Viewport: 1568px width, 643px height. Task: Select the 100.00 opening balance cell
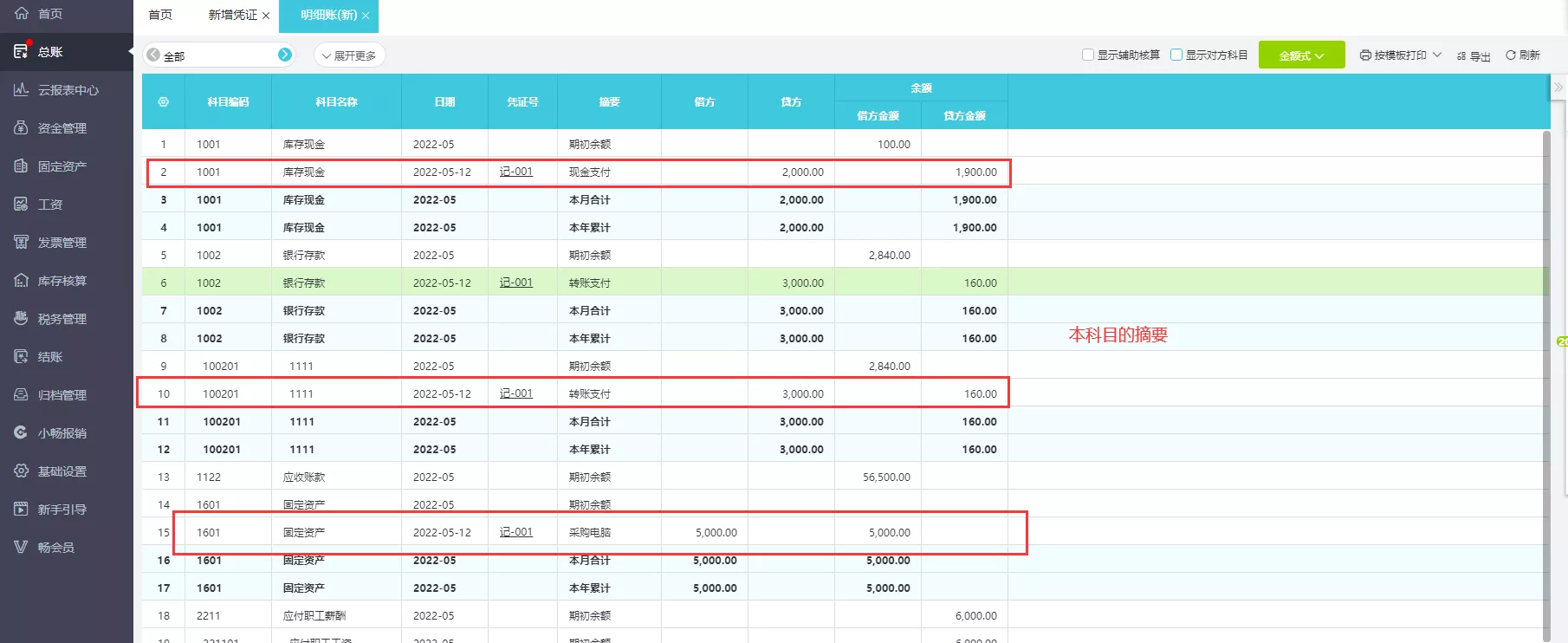click(x=878, y=144)
